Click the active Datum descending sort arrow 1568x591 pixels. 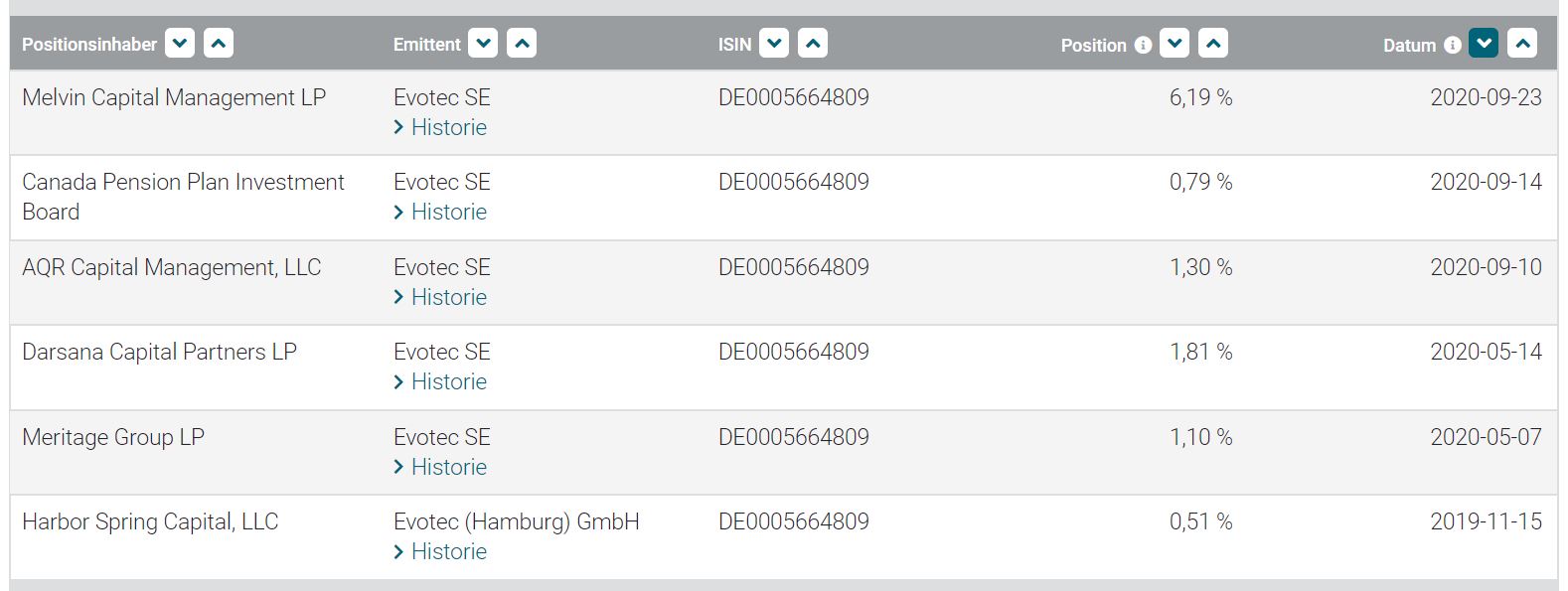tap(1484, 44)
